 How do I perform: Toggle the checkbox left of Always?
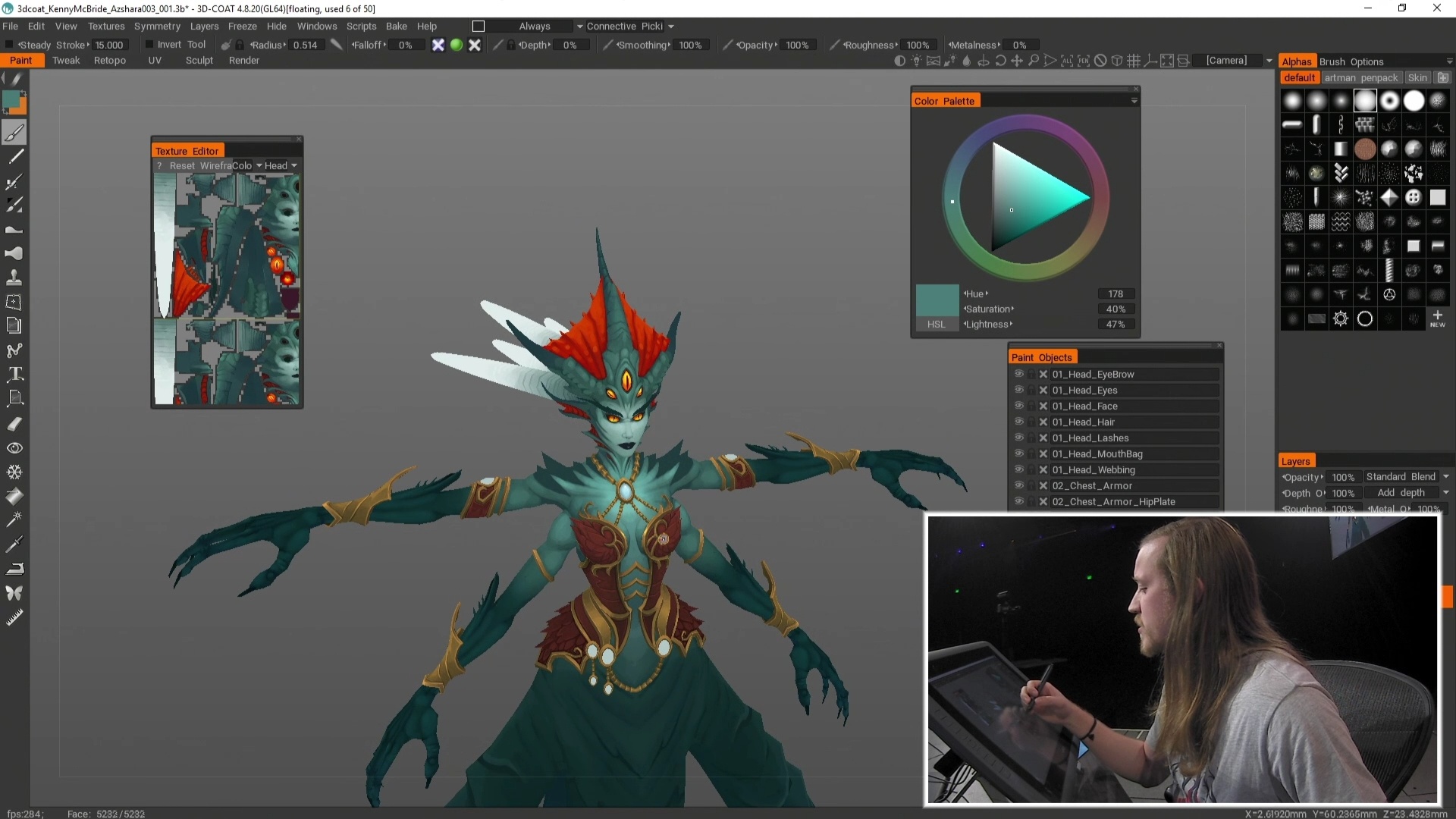479,27
